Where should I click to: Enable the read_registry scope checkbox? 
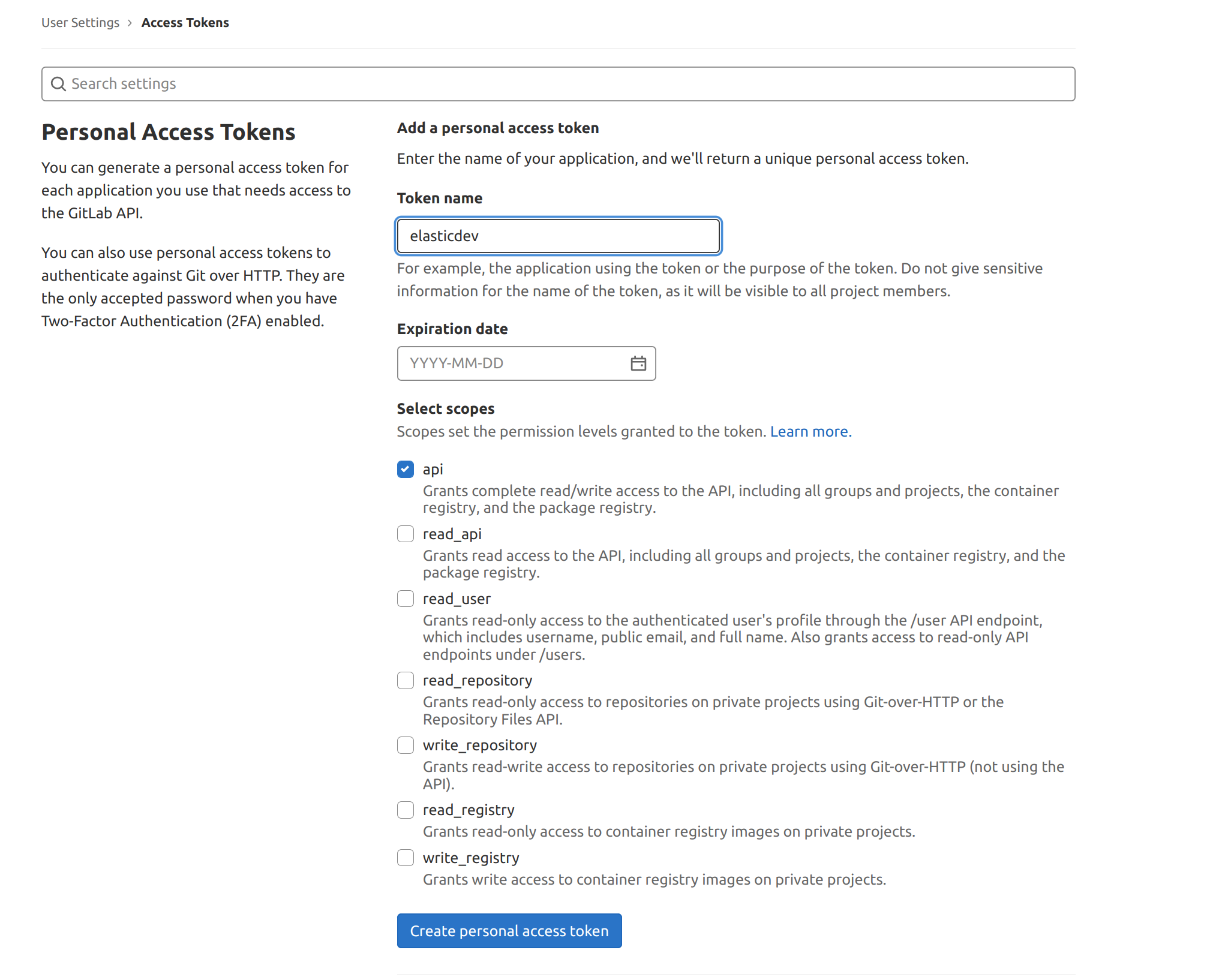pos(406,809)
